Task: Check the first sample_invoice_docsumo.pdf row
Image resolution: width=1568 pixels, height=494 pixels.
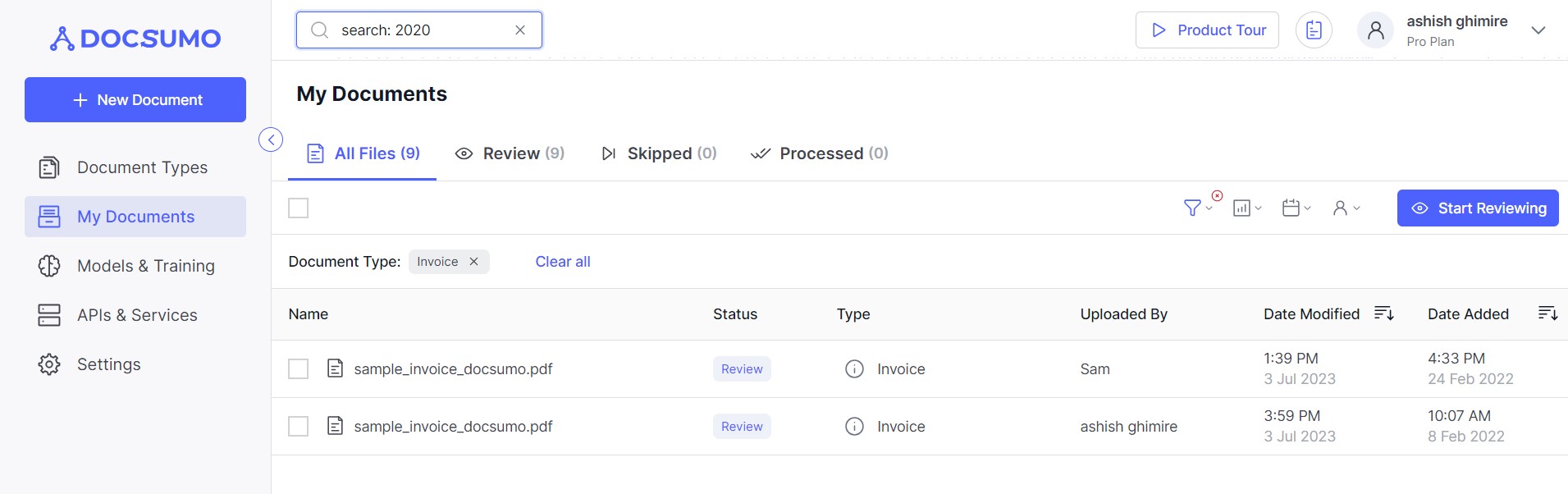Action: point(299,369)
